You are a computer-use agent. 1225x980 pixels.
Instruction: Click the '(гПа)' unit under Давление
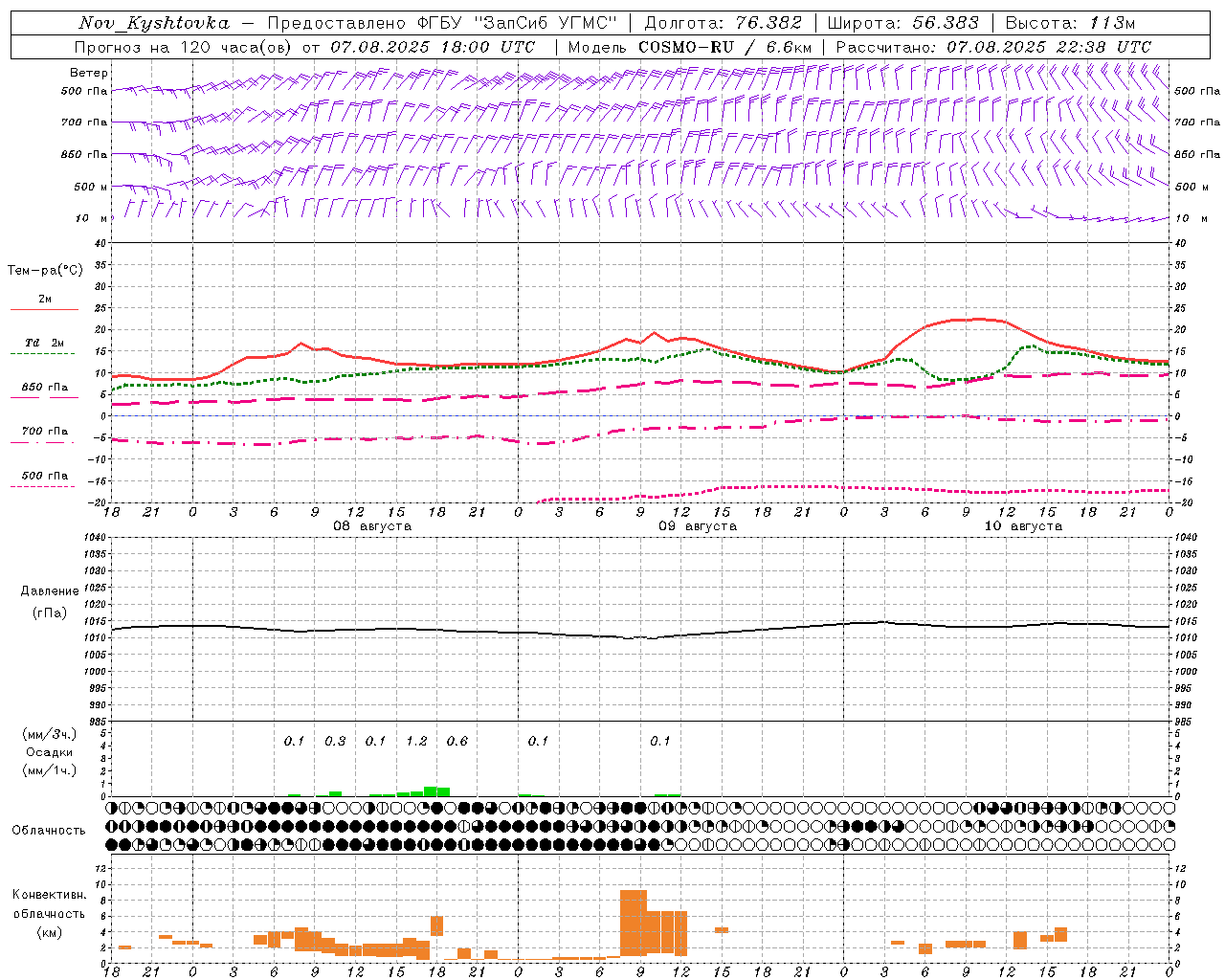pyautogui.click(x=50, y=612)
